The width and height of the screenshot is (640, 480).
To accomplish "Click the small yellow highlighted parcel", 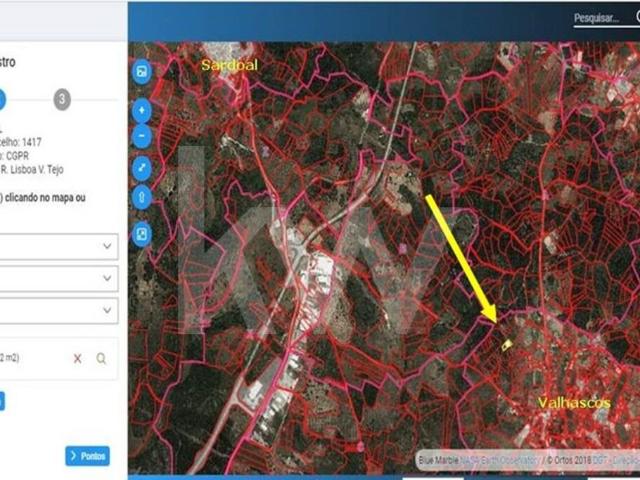I will tap(507, 345).
